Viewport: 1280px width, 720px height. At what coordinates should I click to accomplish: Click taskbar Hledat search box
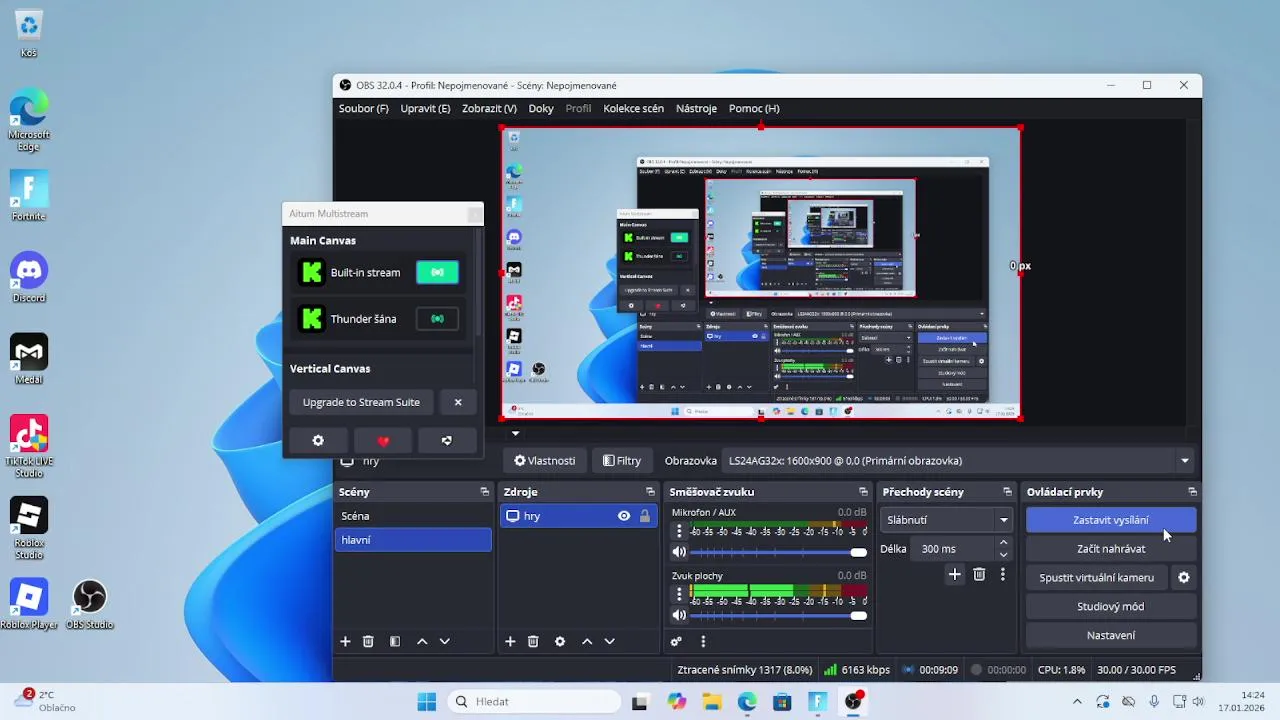pyautogui.click(x=533, y=702)
